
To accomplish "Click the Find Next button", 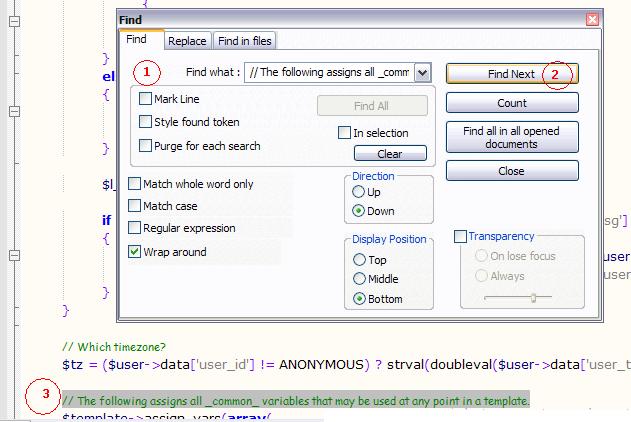I will [511, 74].
